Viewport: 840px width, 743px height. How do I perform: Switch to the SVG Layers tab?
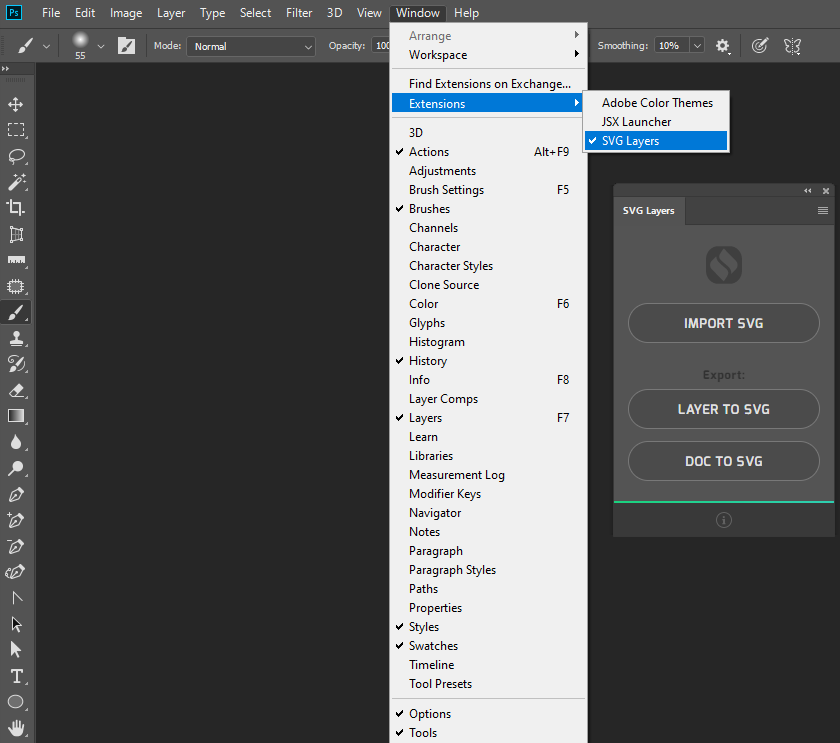[649, 211]
